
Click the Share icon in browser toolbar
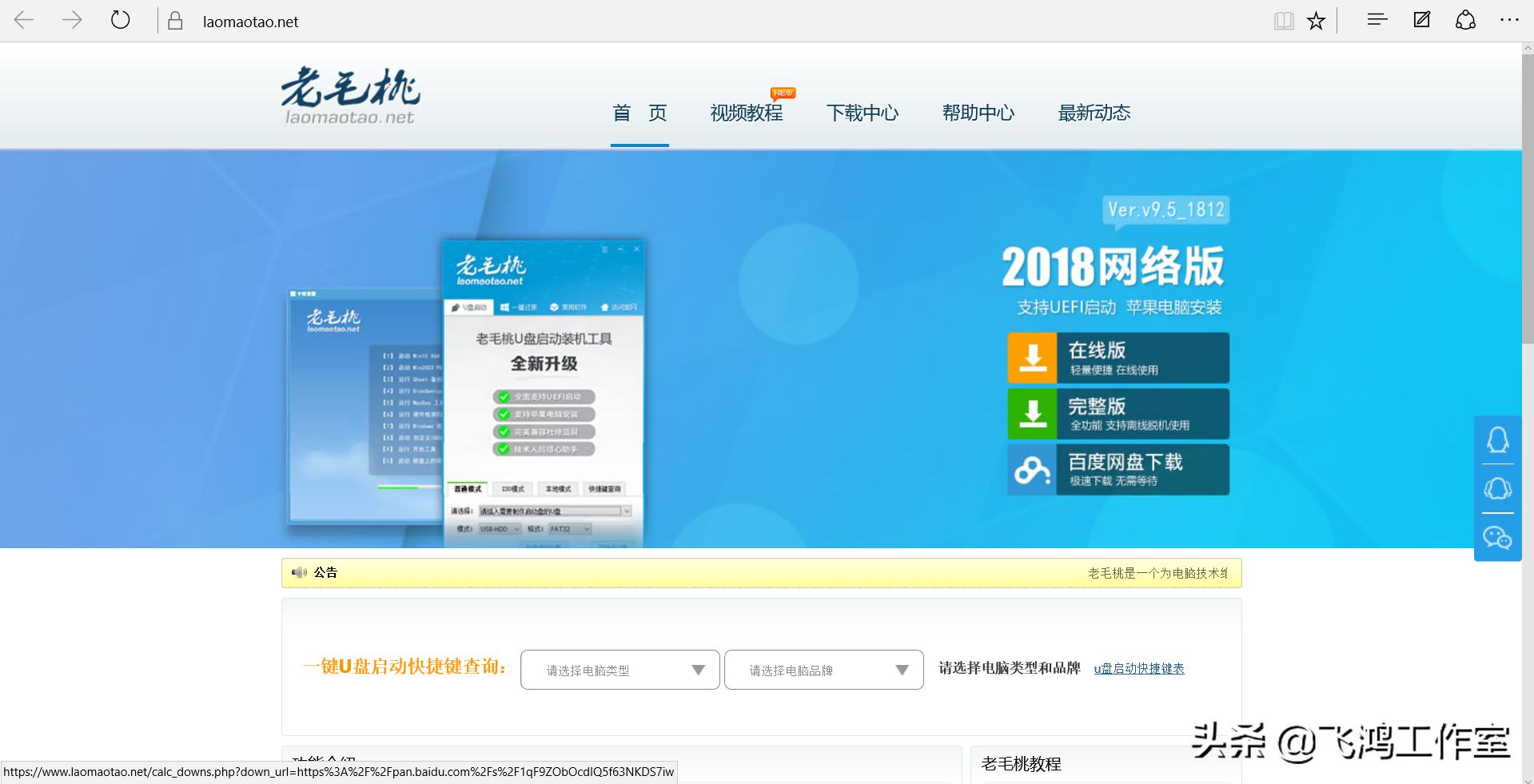coord(1465,20)
